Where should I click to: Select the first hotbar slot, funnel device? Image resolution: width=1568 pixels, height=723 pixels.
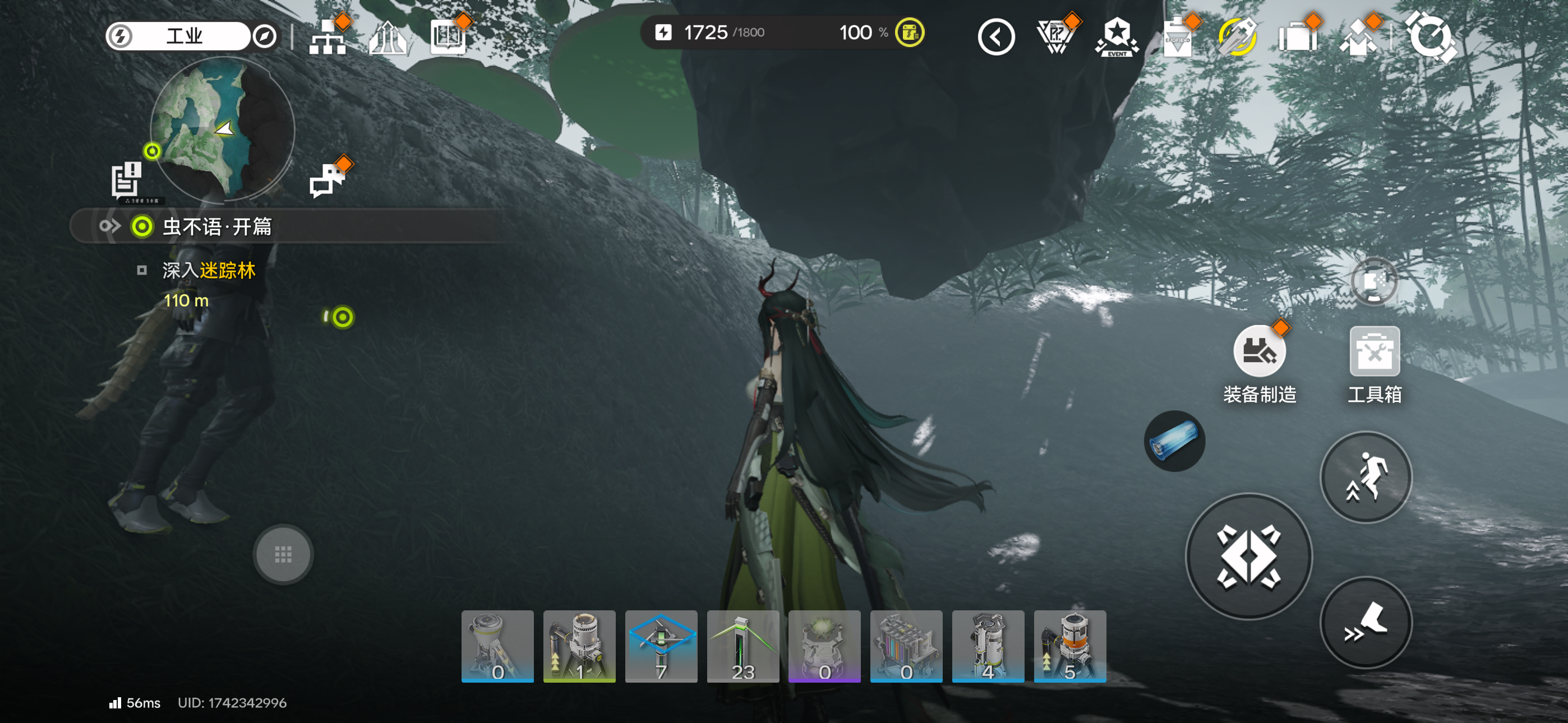click(497, 646)
